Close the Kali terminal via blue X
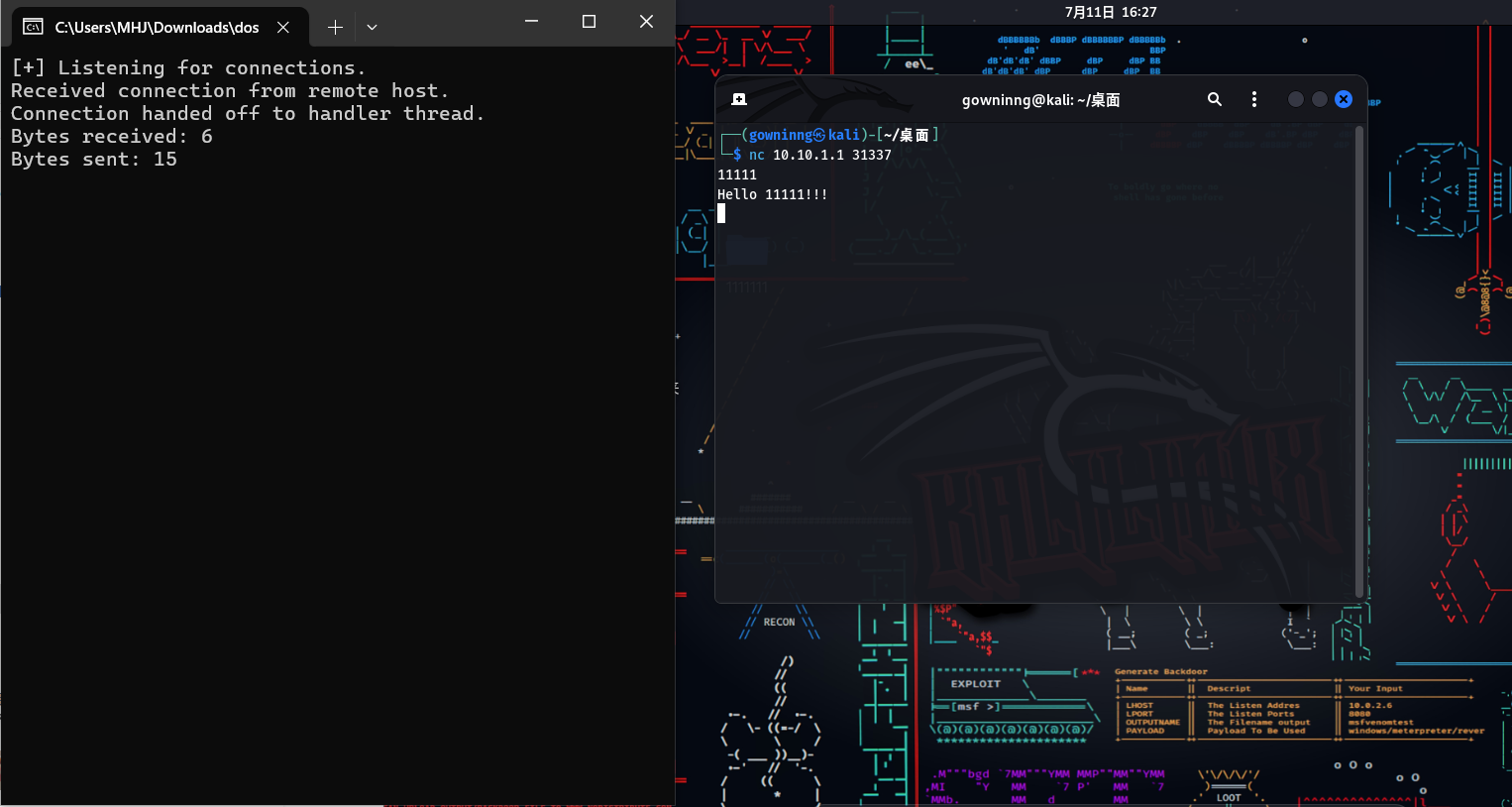Viewport: 1512px width, 807px height. coord(1344,99)
